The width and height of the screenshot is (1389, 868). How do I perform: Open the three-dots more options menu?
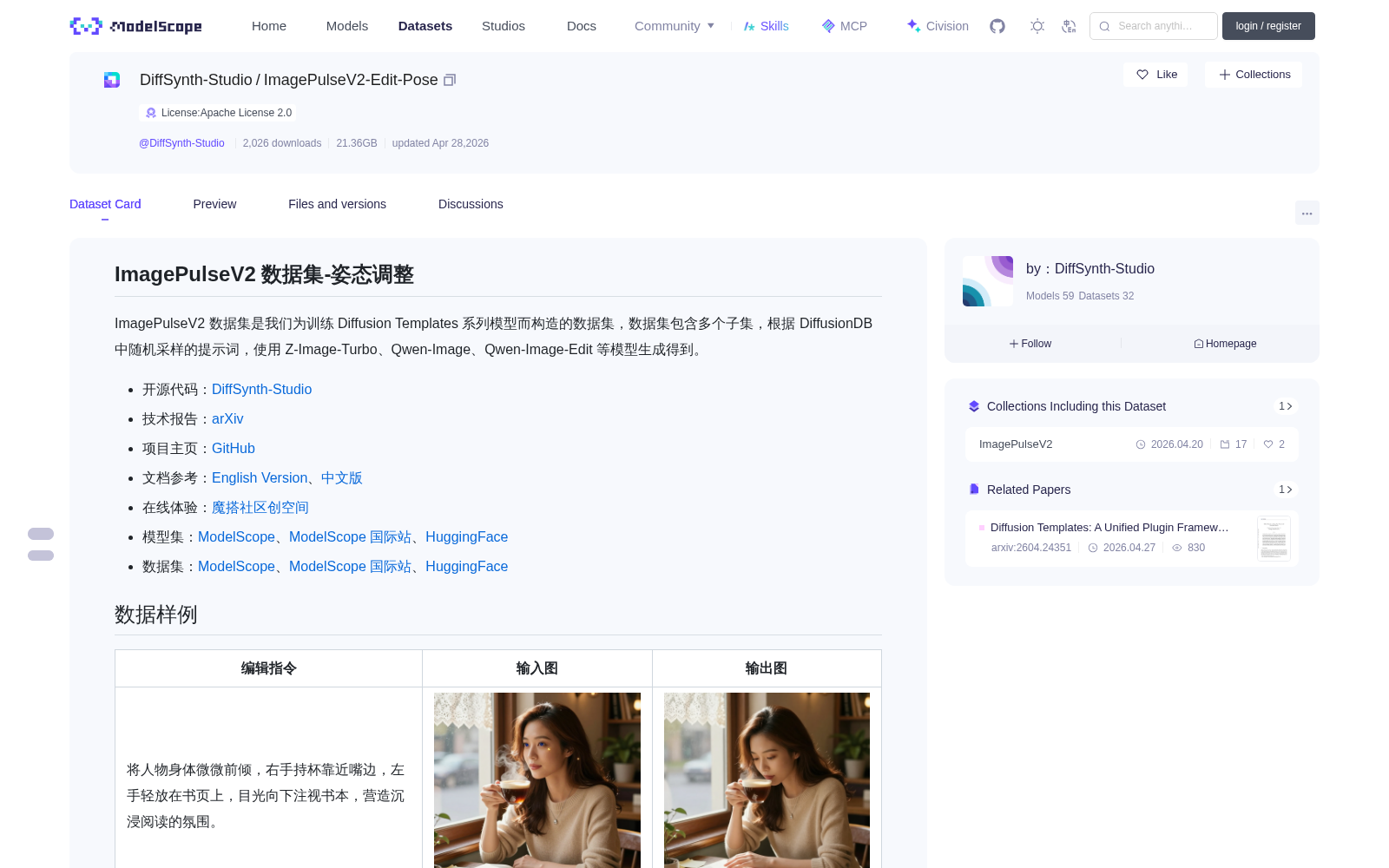pos(1307,213)
